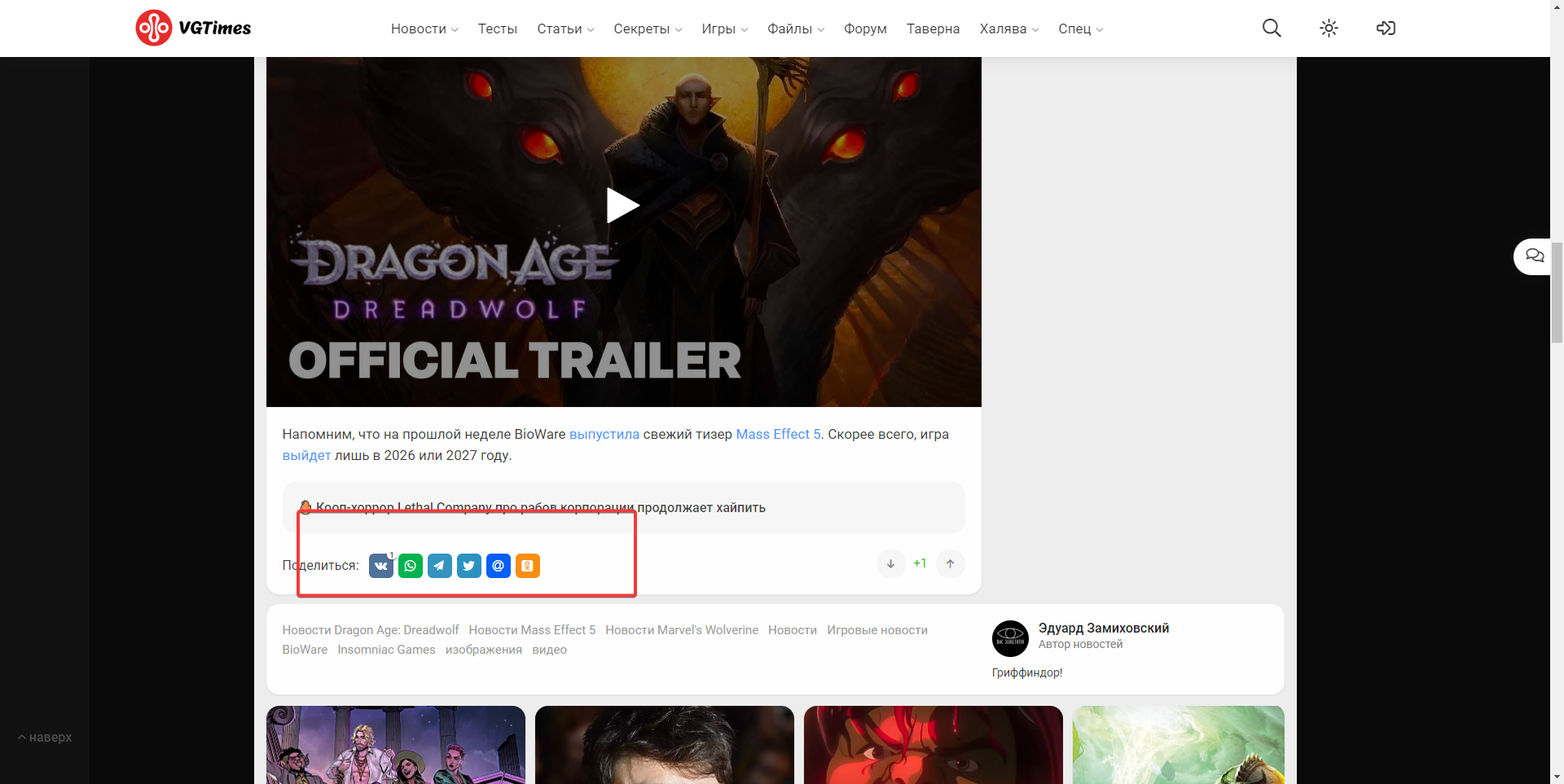Play the Dragon Age Dreadwolf trailer
The height and width of the screenshot is (784, 1564).
click(x=623, y=205)
